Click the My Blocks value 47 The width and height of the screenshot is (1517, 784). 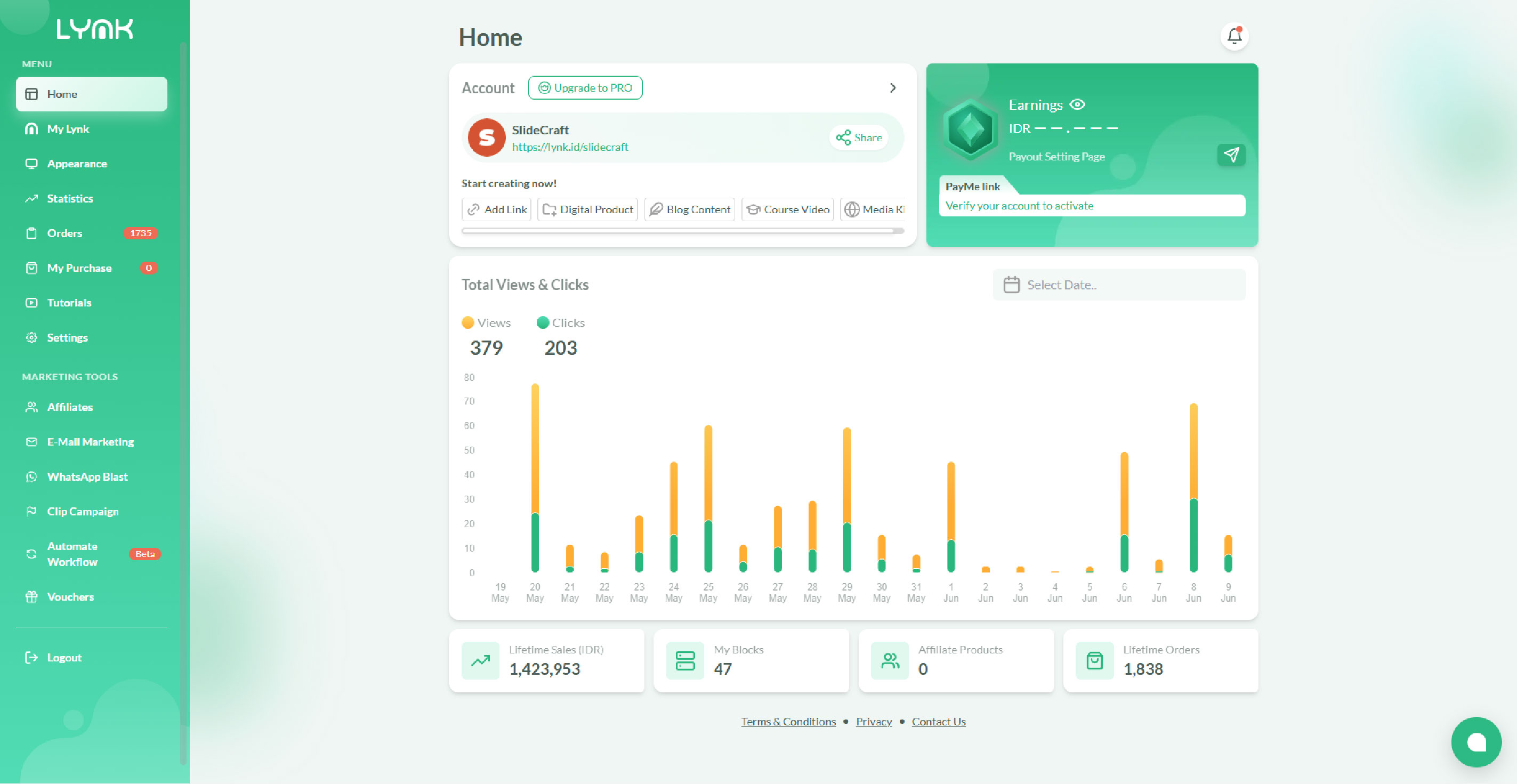[x=723, y=669]
